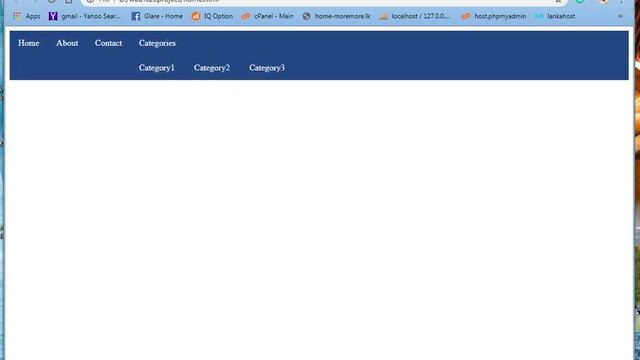
Task: Open the IQ Option bookmark
Action: 212,16
